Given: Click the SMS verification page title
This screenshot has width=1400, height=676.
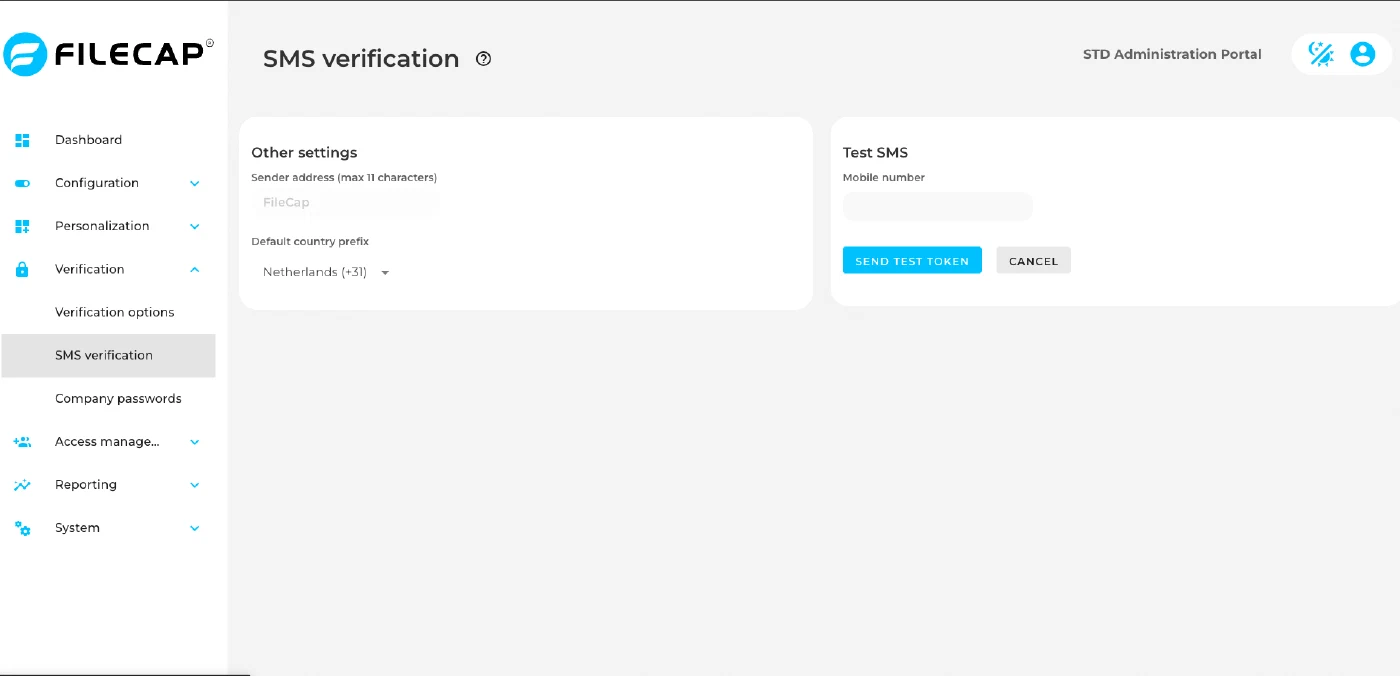Looking at the screenshot, I should (361, 59).
